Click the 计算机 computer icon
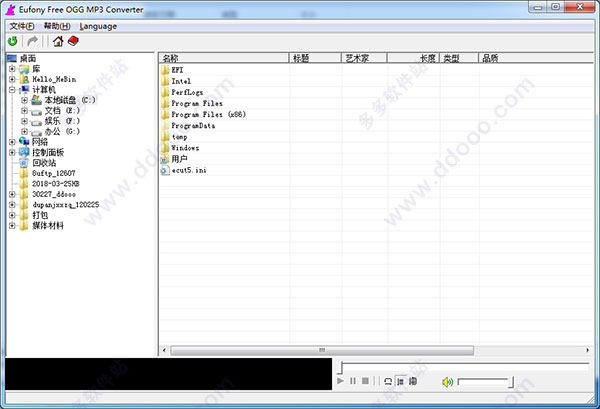 pyautogui.click(x=24, y=90)
